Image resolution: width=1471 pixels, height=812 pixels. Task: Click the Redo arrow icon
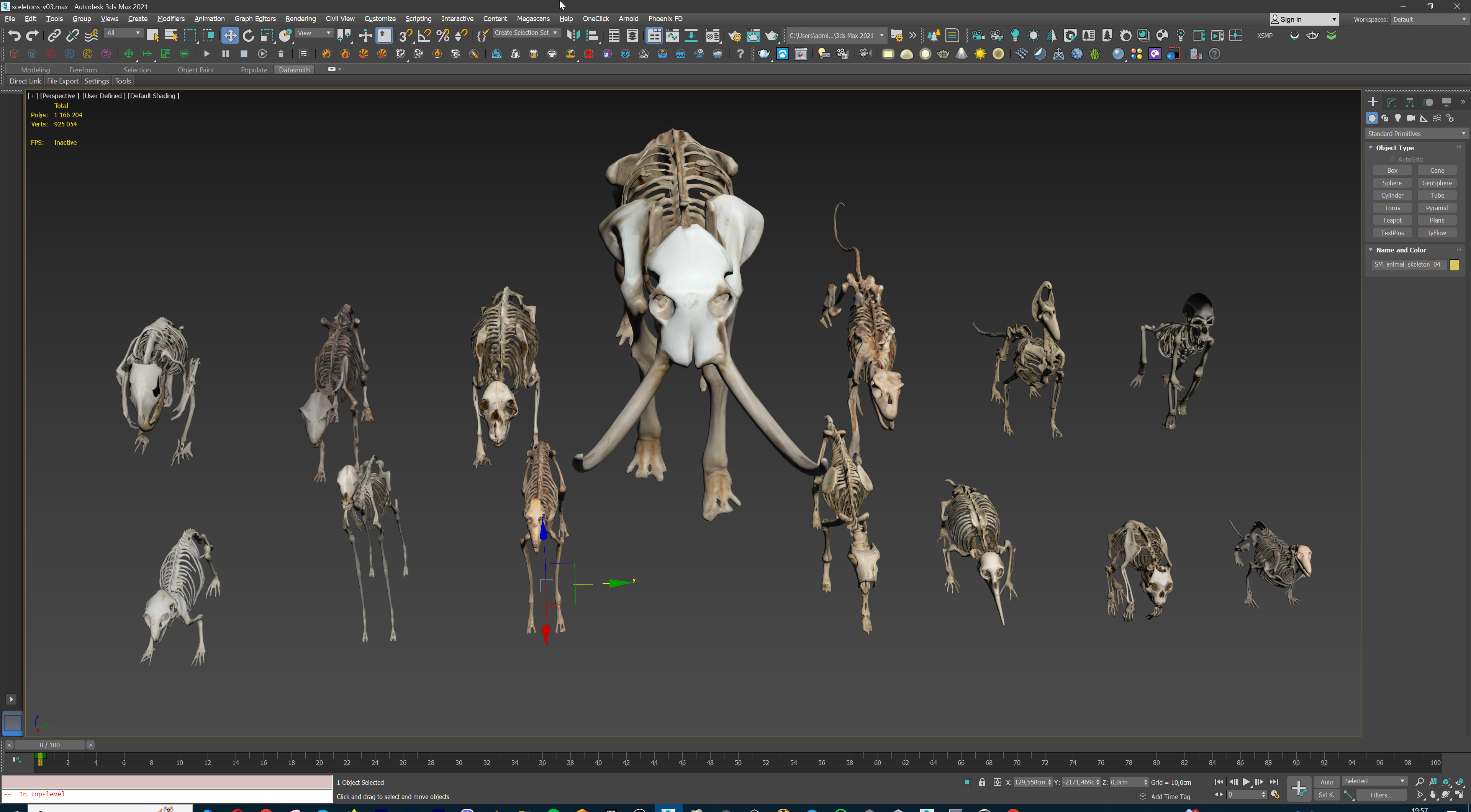(33, 35)
